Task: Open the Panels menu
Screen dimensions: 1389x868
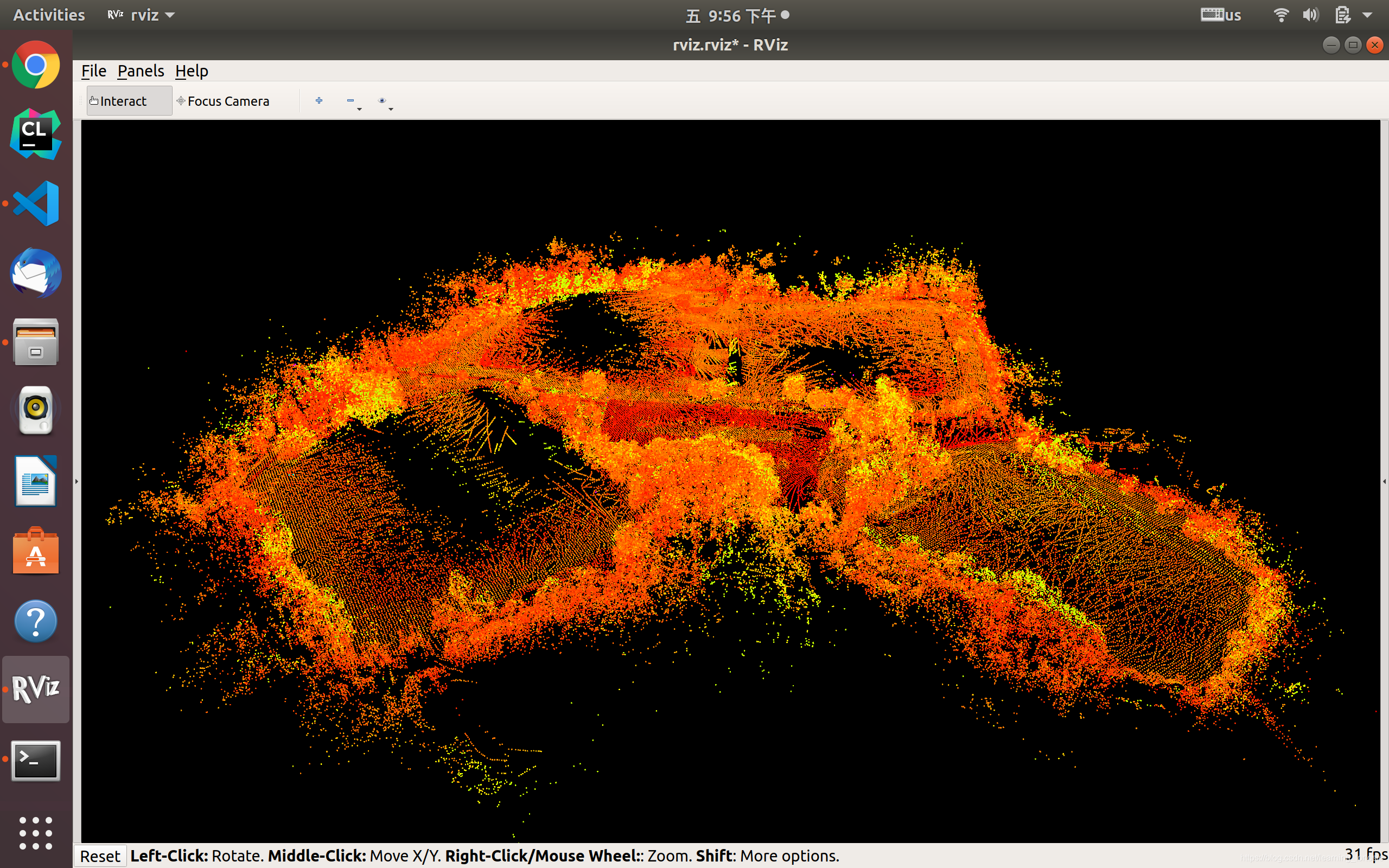Action: [141, 71]
